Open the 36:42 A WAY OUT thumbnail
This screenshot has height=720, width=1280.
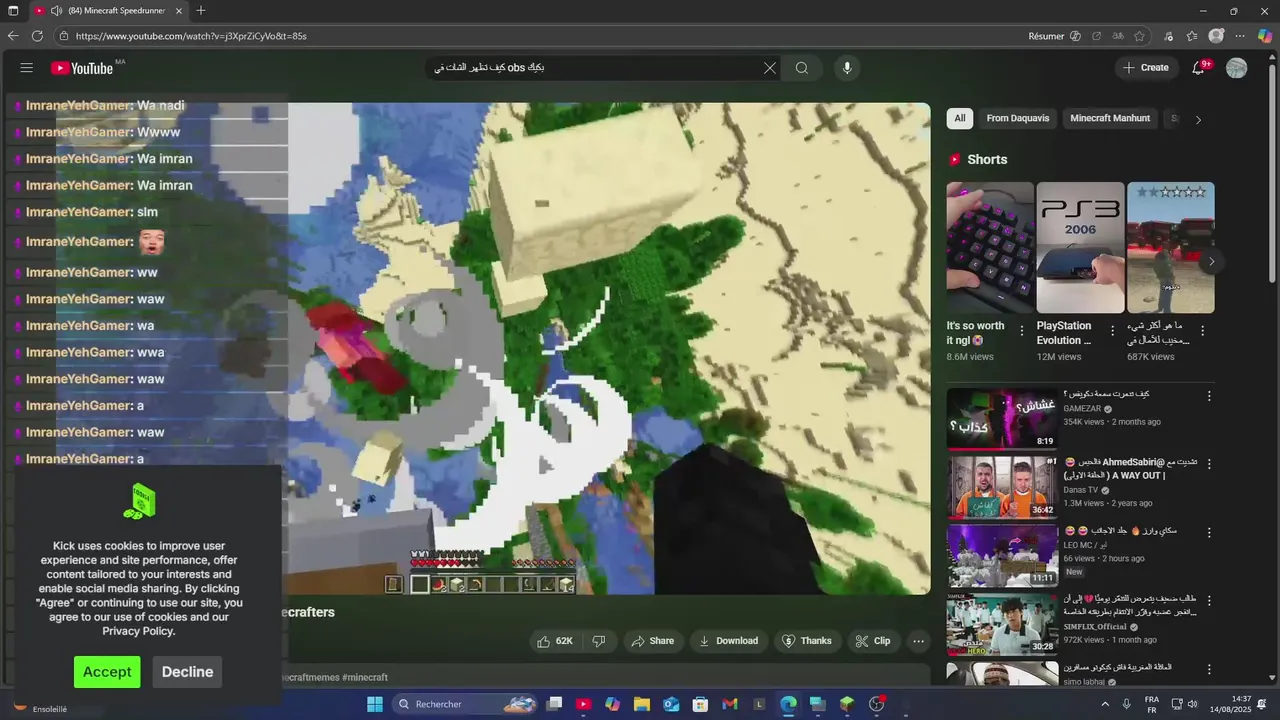tap(1002, 487)
